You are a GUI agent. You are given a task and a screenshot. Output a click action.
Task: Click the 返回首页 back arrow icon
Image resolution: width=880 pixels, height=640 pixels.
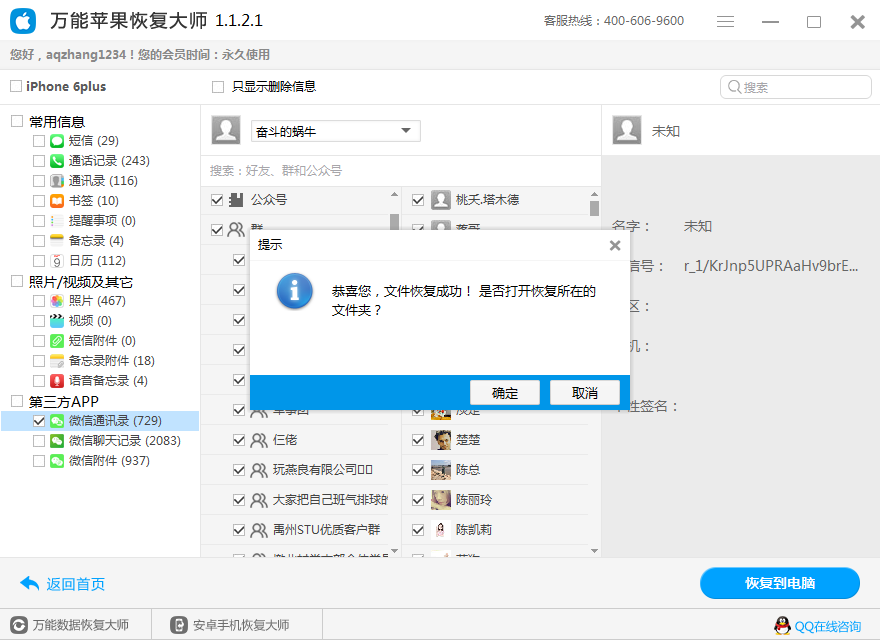(30, 584)
